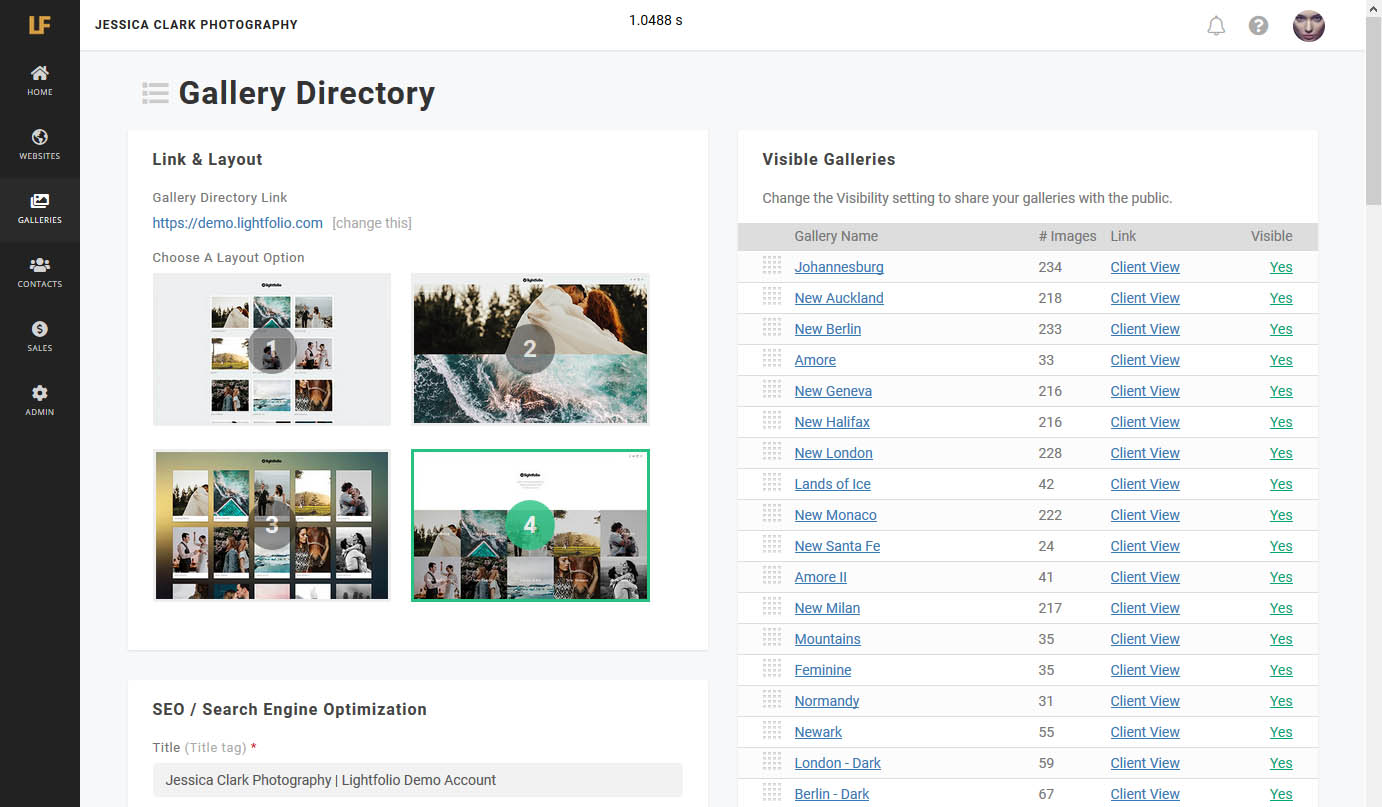Toggle Johannesburg visibility Yes link

1280,267
